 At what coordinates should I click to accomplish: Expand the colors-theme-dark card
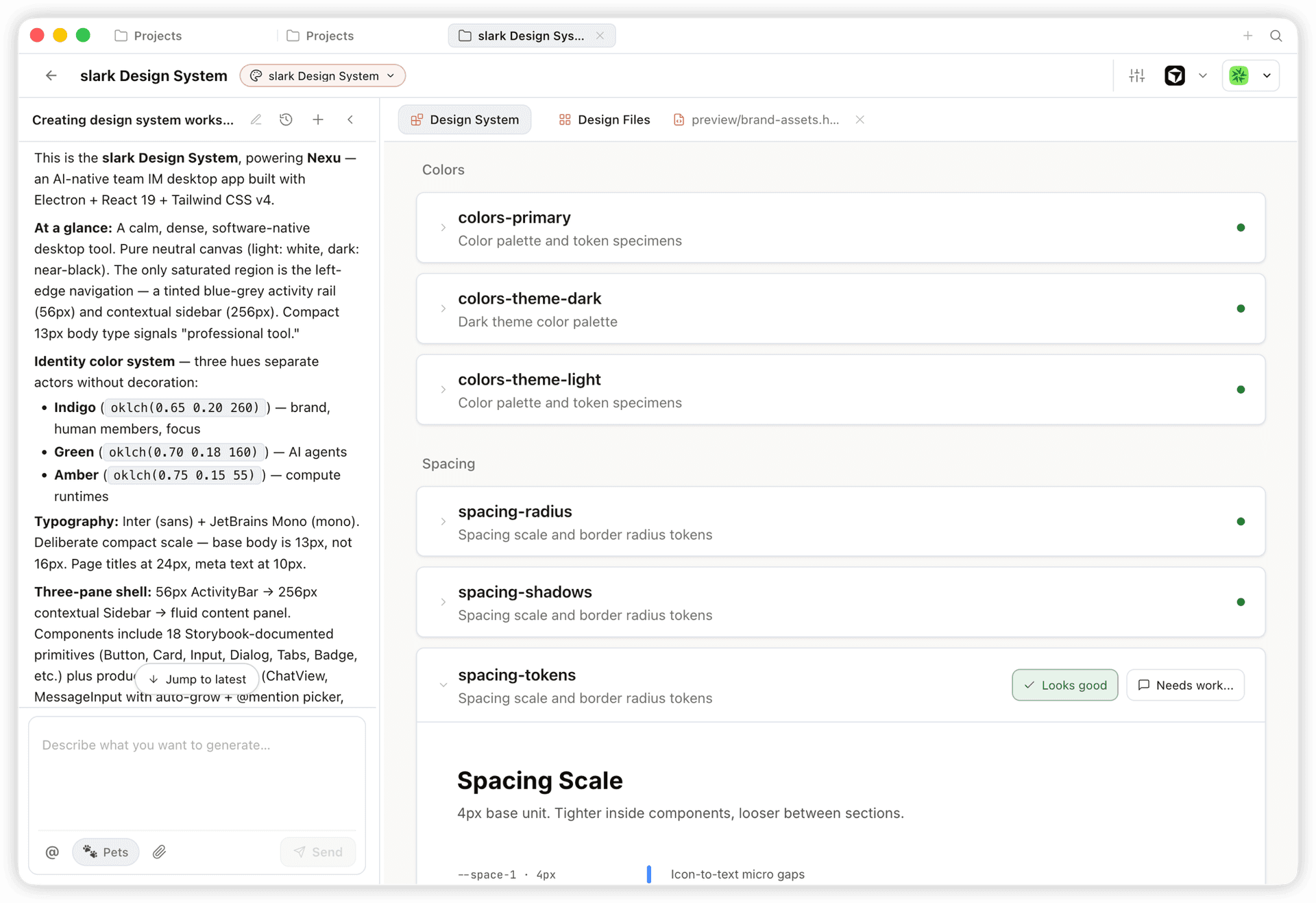pos(443,309)
